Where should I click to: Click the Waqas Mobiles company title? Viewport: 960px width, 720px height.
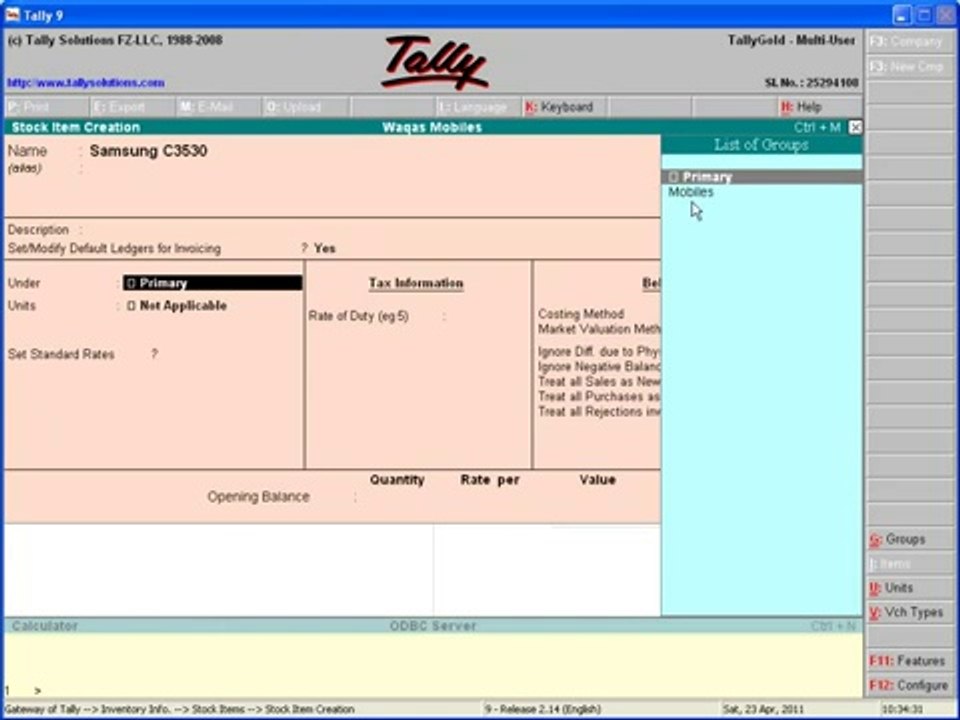[x=432, y=127]
